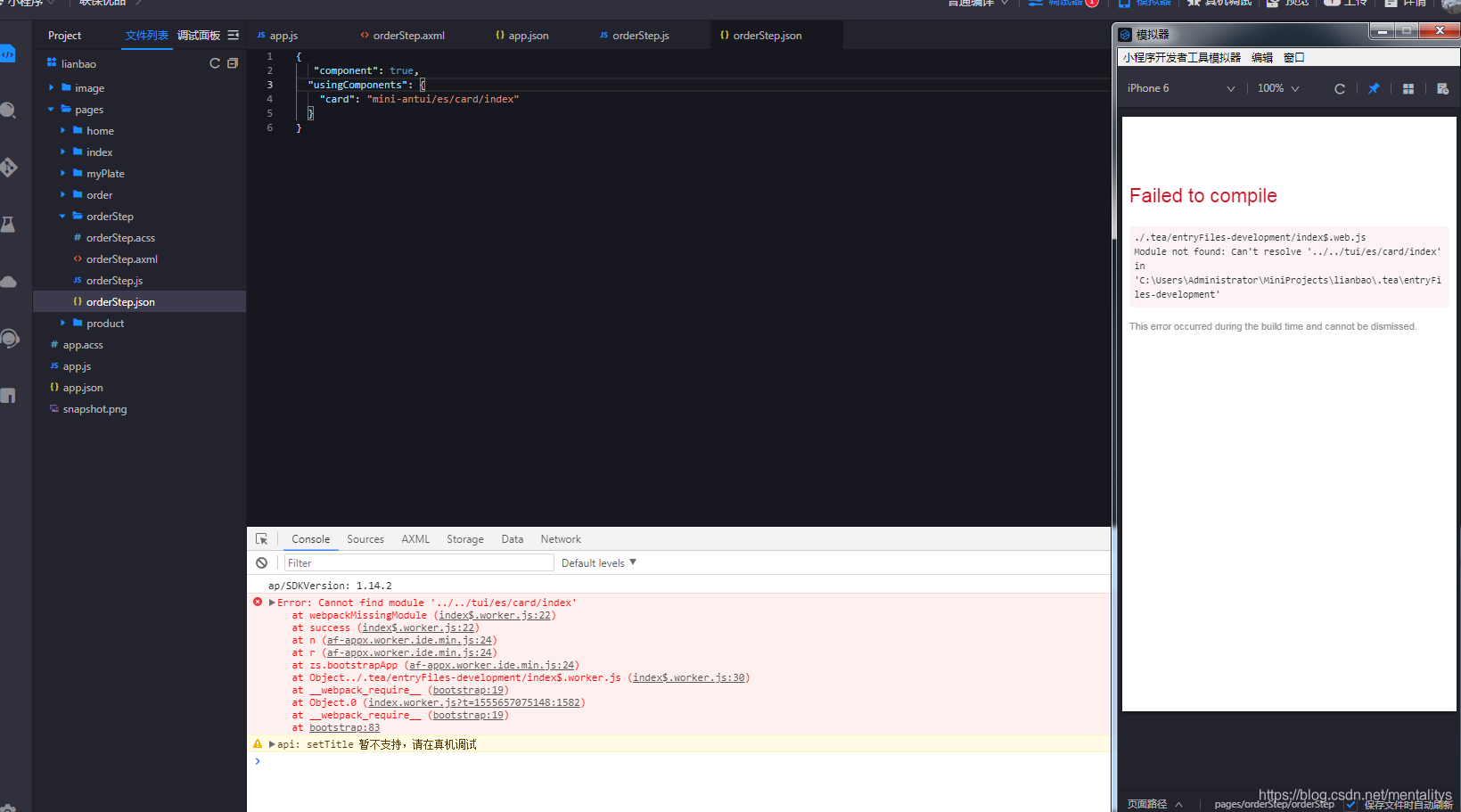This screenshot has width=1461, height=812.
Task: Click the red error icon in console
Action: click(x=258, y=602)
